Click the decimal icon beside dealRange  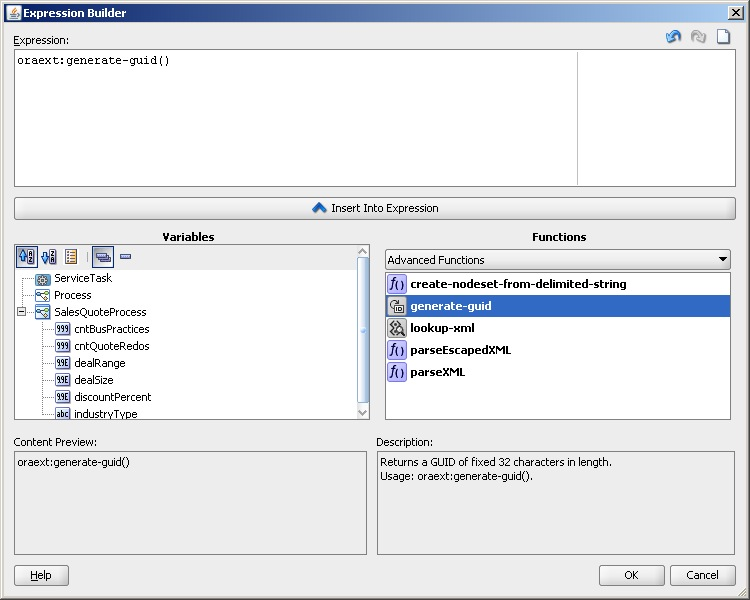click(63, 363)
